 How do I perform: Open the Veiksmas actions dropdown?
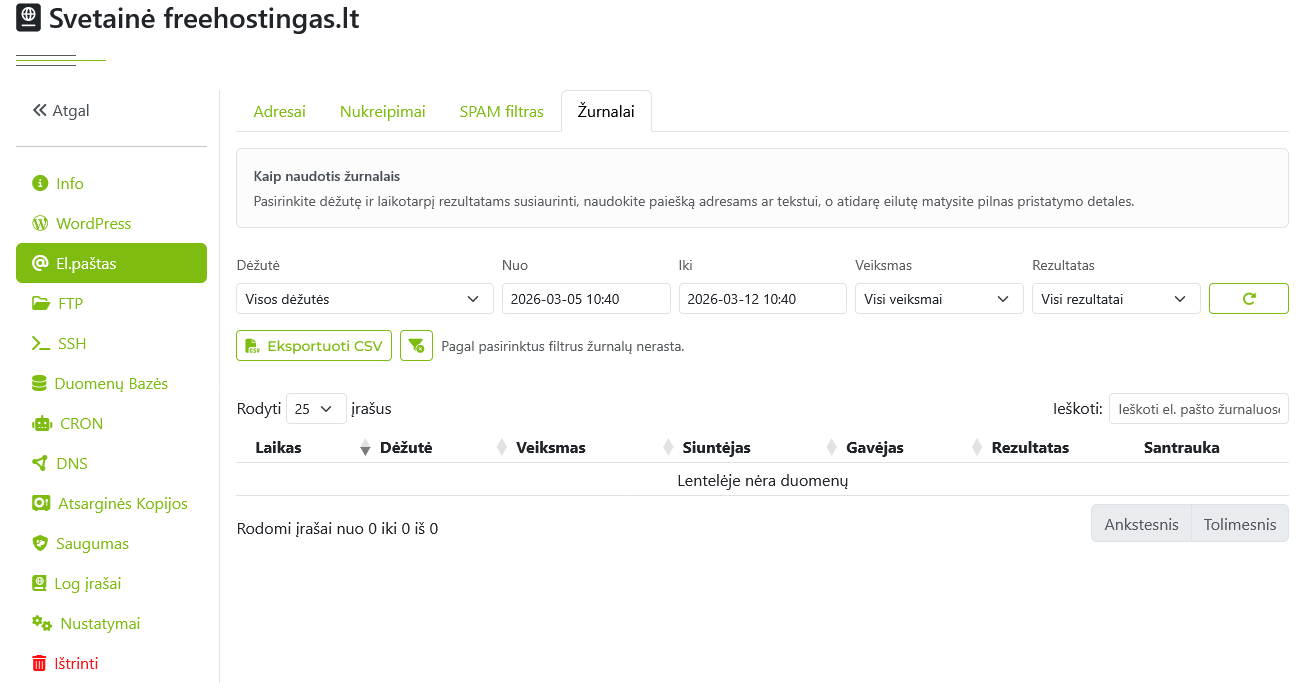pyautogui.click(x=938, y=298)
